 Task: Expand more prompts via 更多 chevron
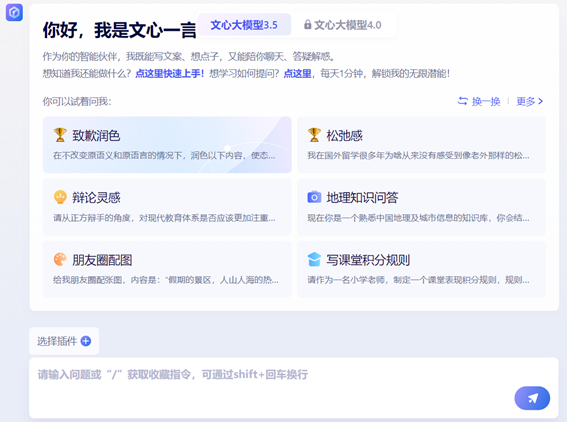tap(530, 102)
